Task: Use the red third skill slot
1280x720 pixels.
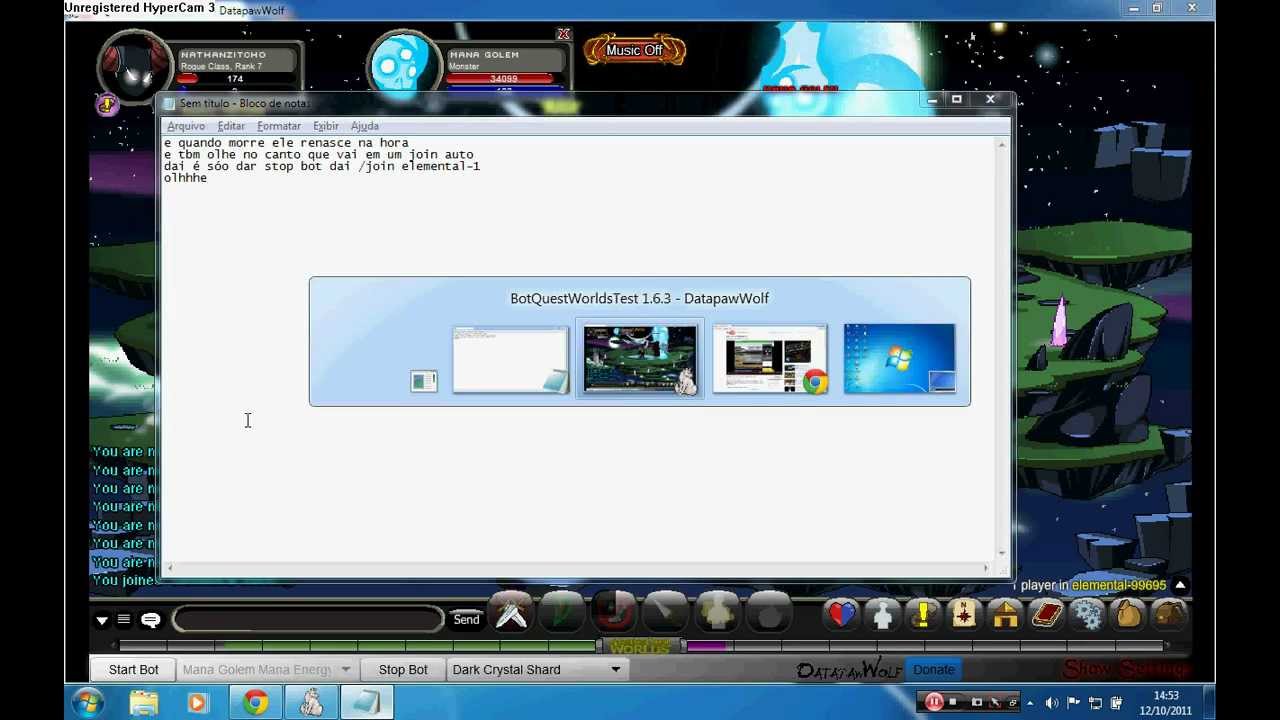Action: 614,614
